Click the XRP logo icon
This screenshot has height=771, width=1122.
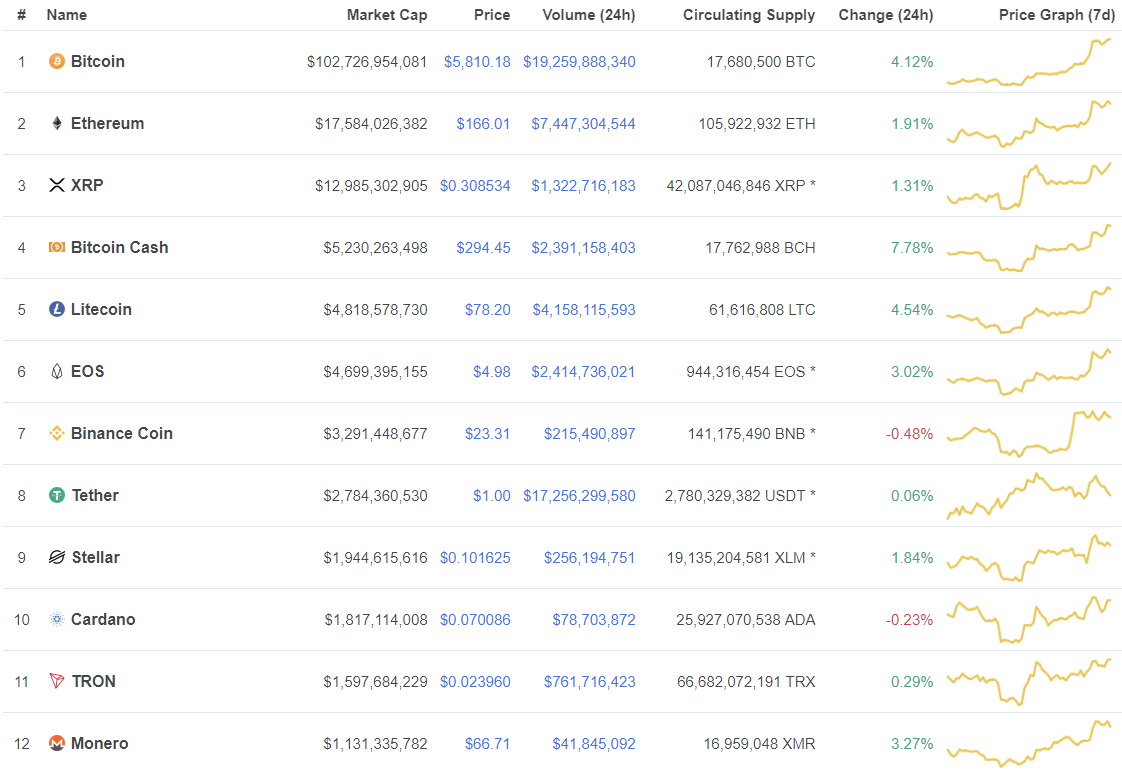[57, 185]
